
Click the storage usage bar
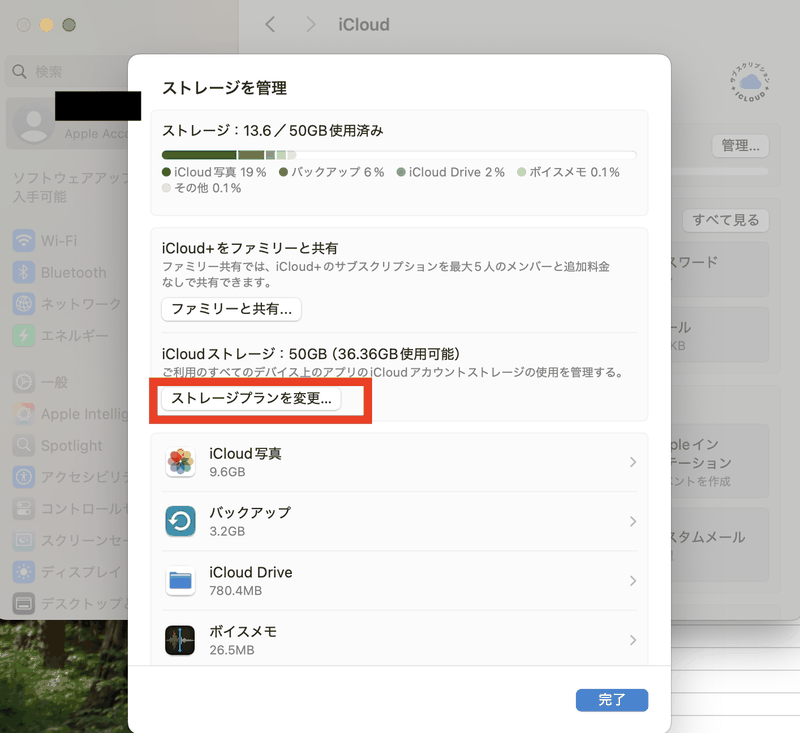(x=399, y=155)
